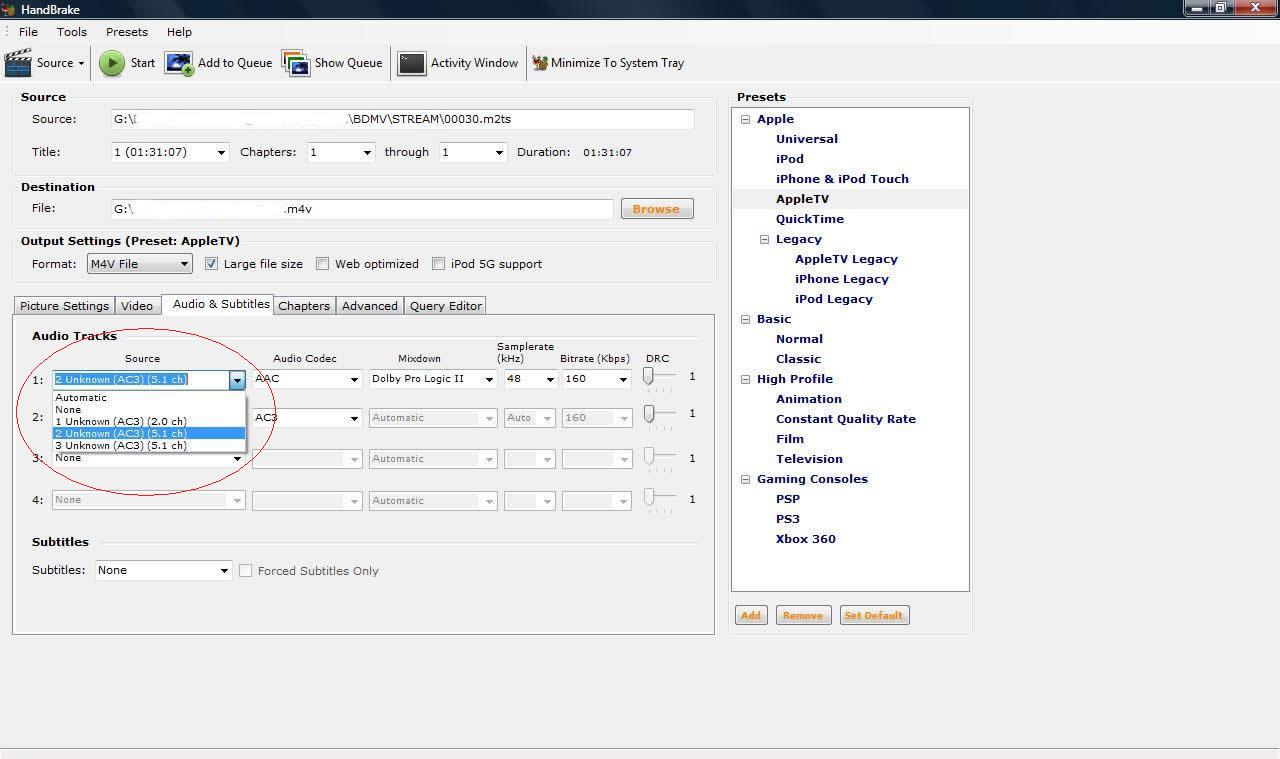The width and height of the screenshot is (1280, 759).
Task: Open the File menu
Action: (28, 32)
